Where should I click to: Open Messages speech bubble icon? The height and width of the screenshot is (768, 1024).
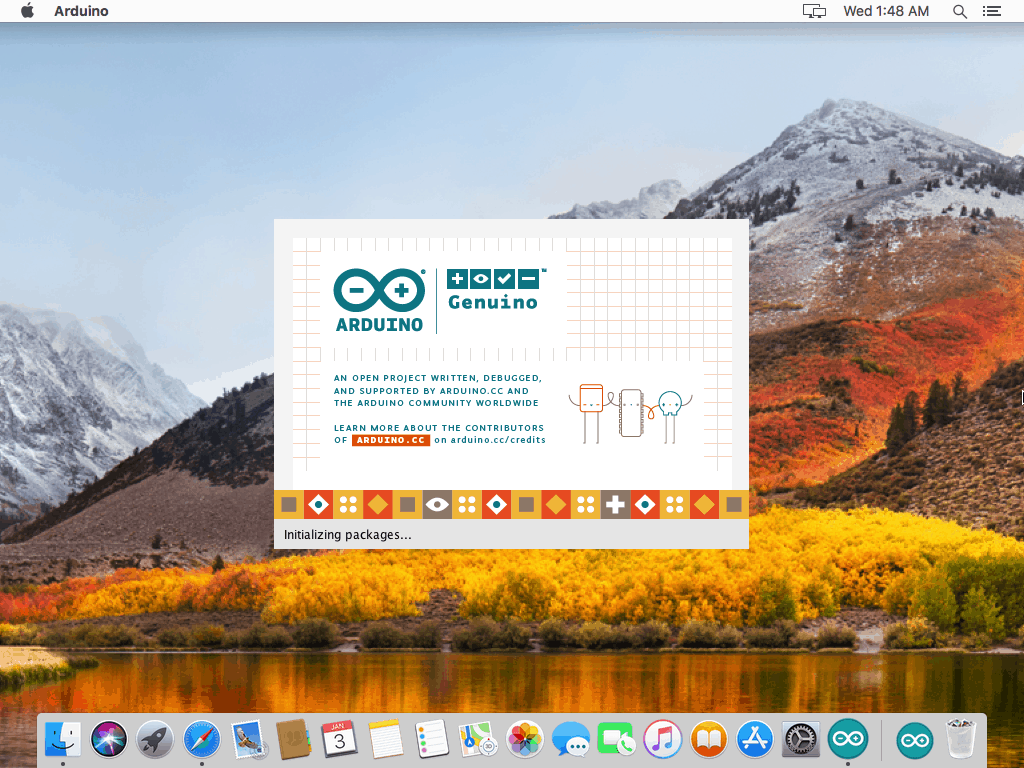coord(571,739)
